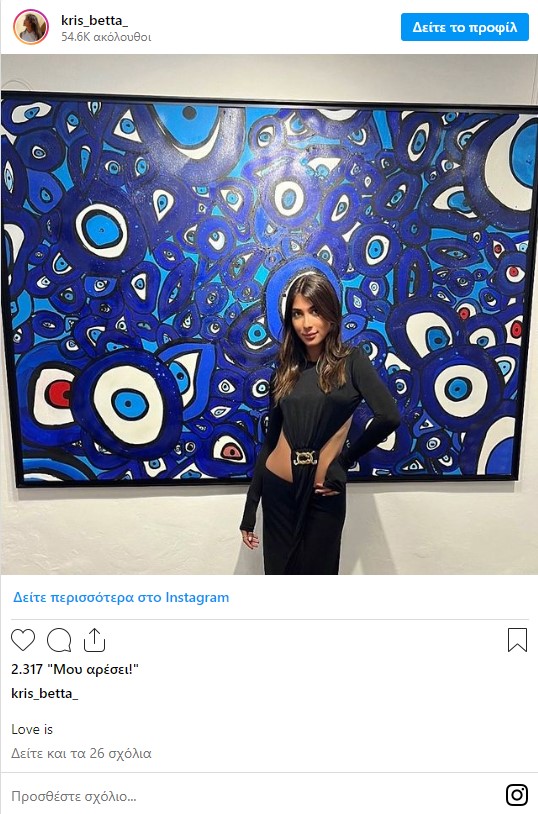Click the red-centered eye at painting's left edge
Screen dimensions: 538x814
[57, 395]
